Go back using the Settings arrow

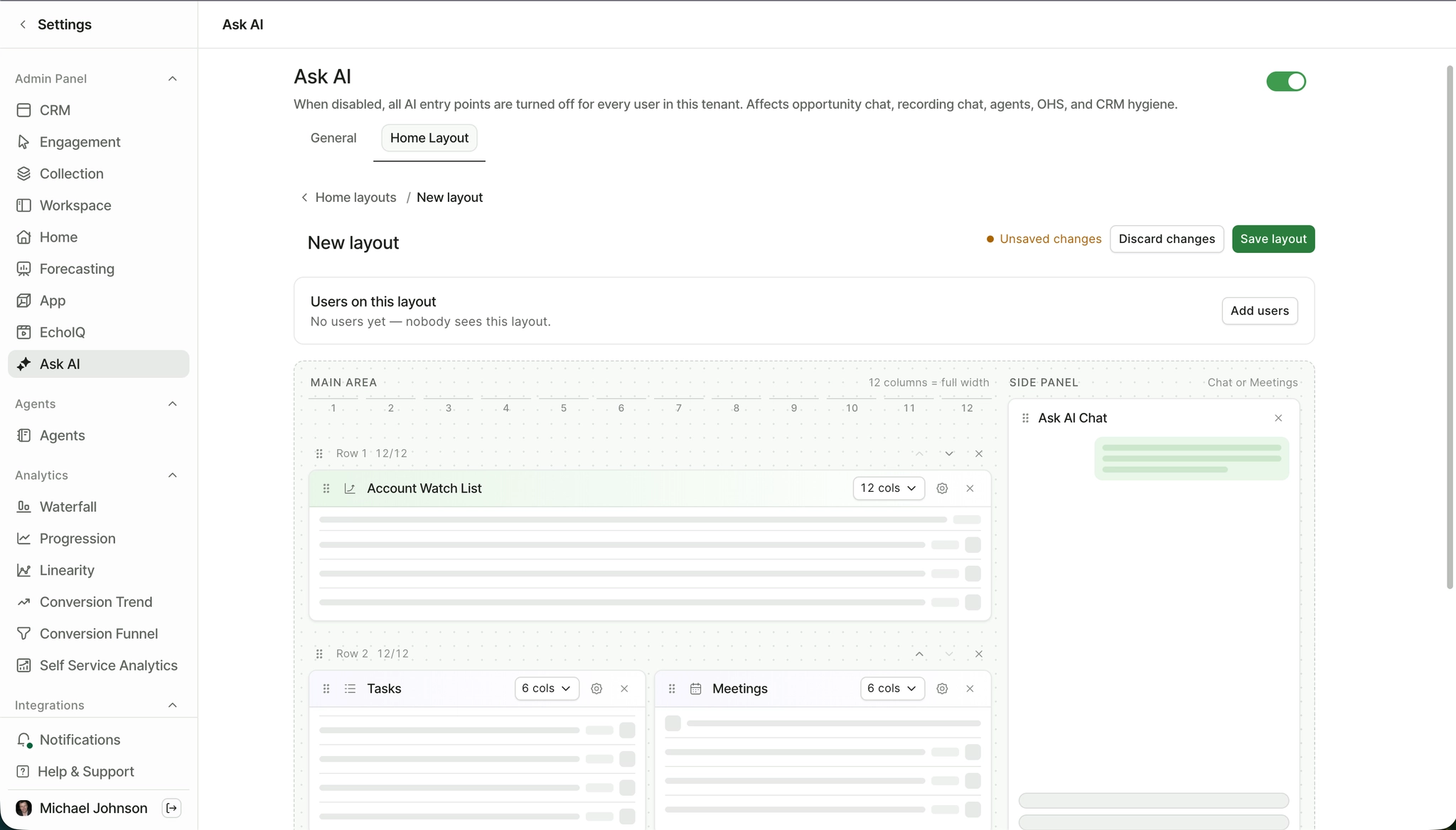point(23,24)
